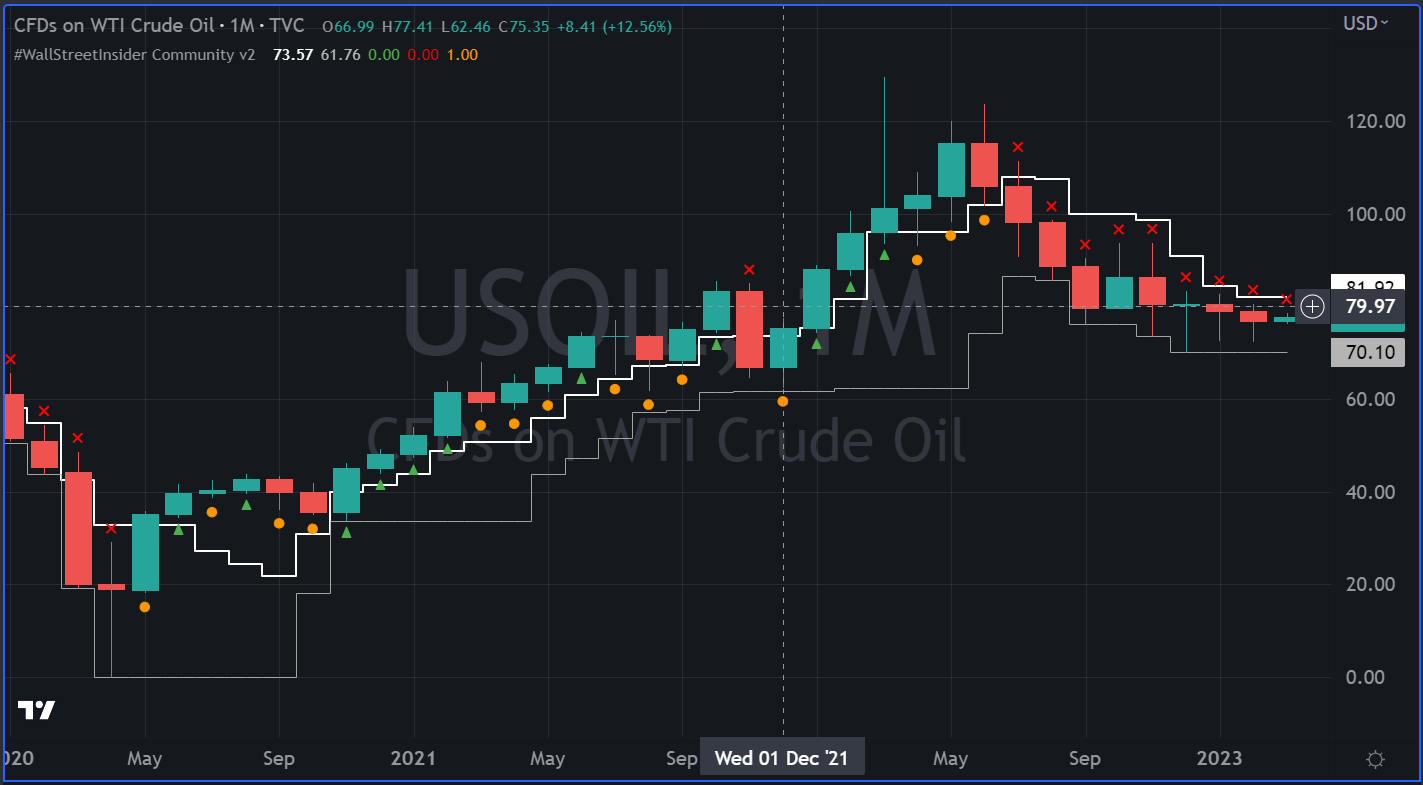This screenshot has height=785, width=1423.
Task: Click the plus icon beside 79.97
Action: [1313, 306]
